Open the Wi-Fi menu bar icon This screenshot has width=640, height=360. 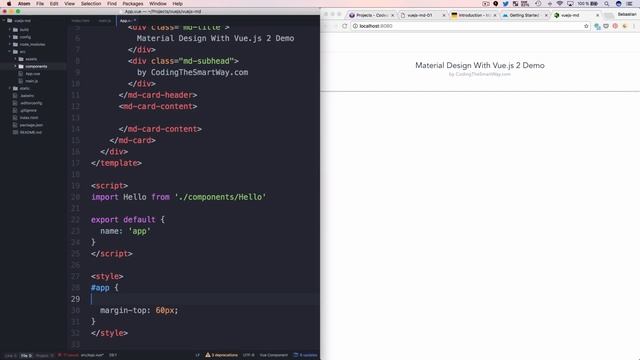pos(560,4)
